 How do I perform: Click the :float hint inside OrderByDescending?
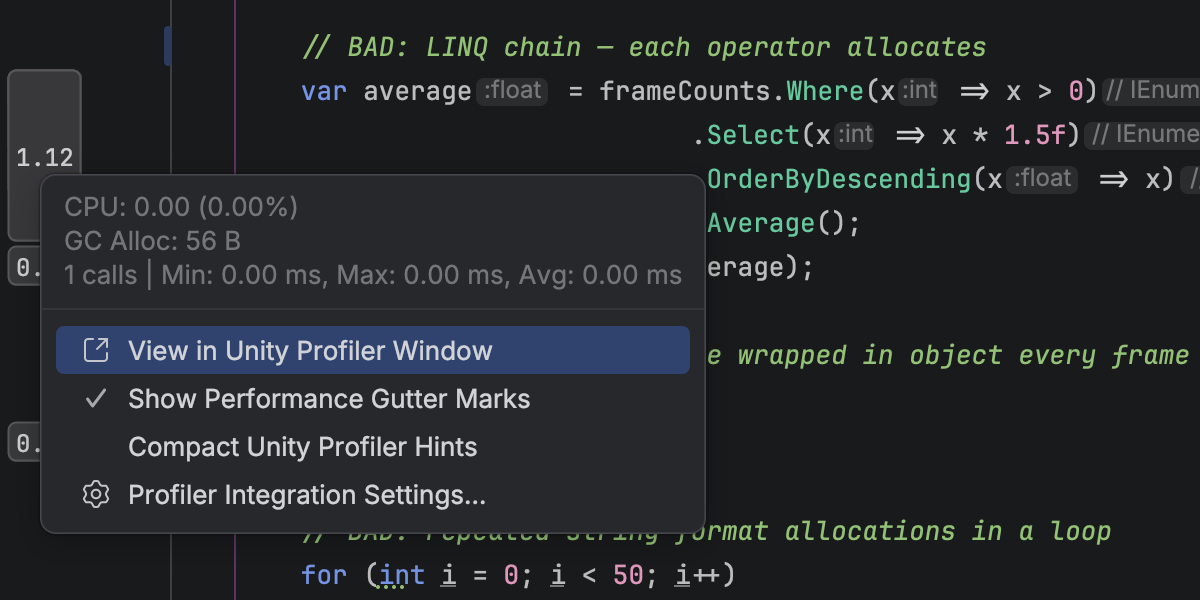pos(1042,179)
